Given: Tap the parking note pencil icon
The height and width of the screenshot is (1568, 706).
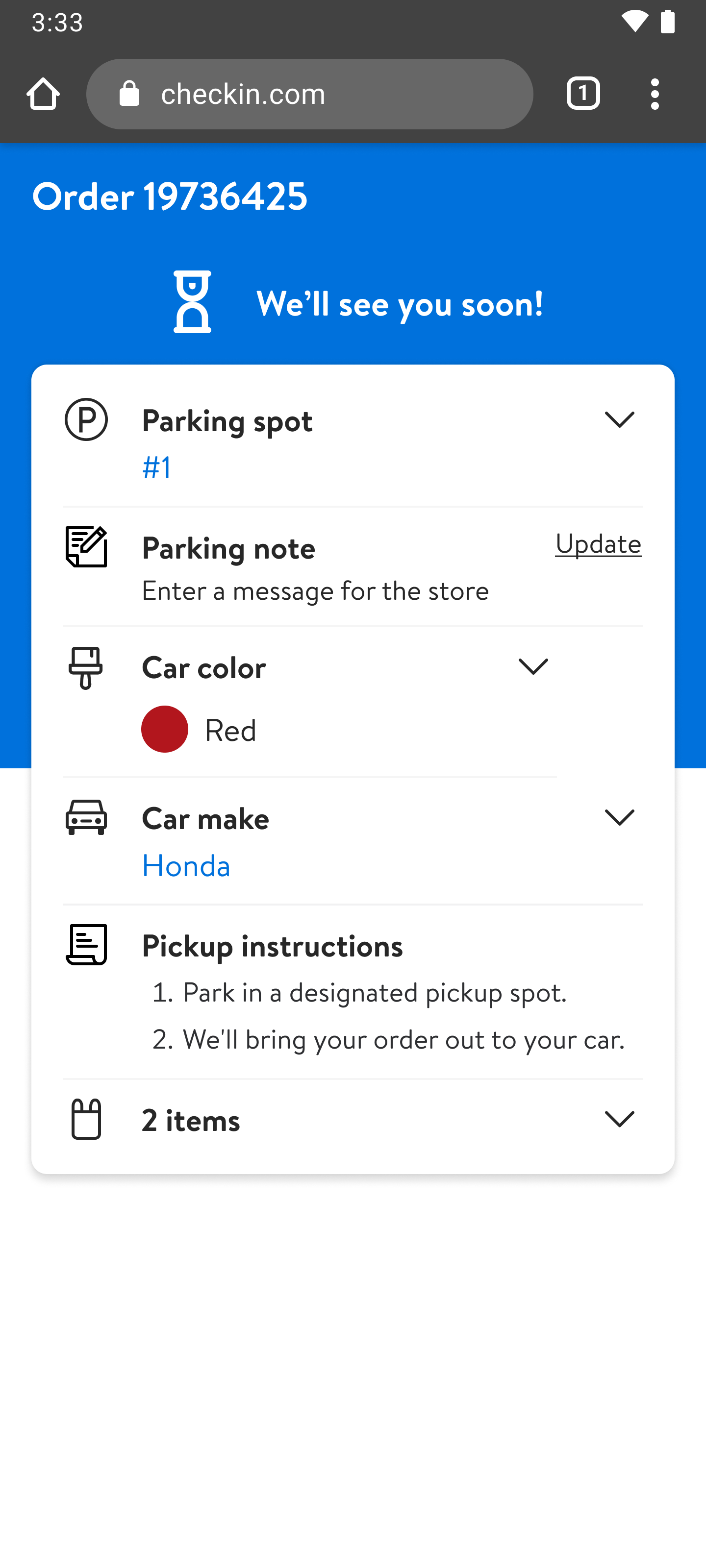Looking at the screenshot, I should pos(86,547).
